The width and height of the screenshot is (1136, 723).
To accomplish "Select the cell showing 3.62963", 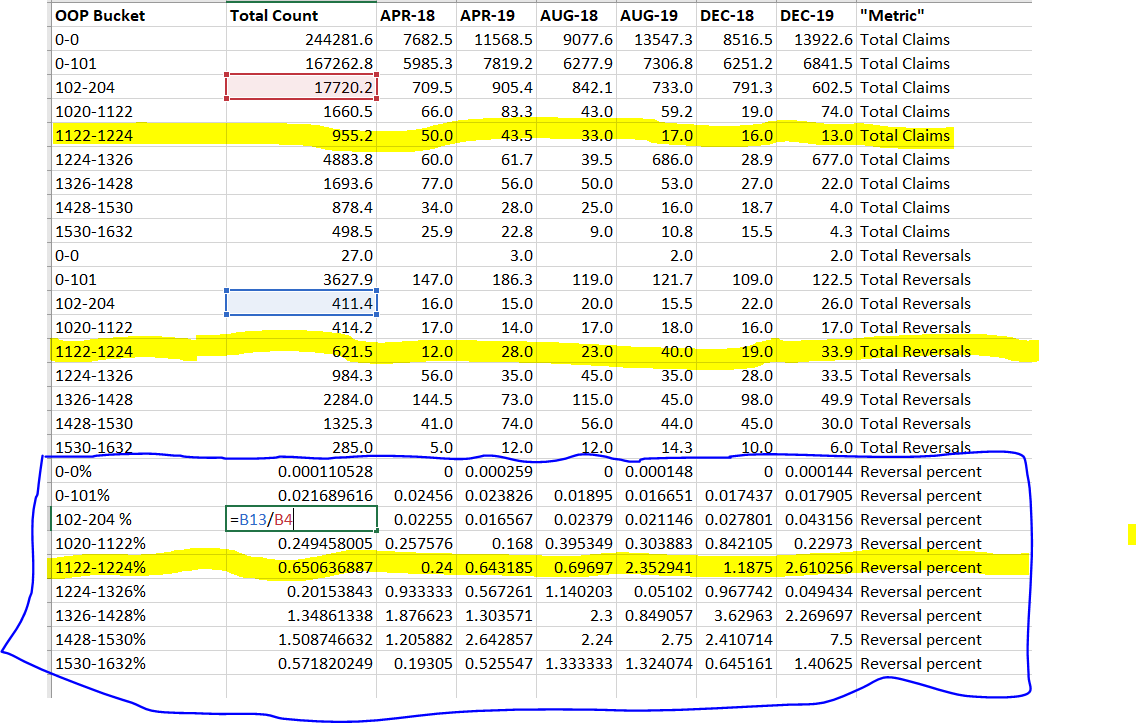I will click(737, 615).
